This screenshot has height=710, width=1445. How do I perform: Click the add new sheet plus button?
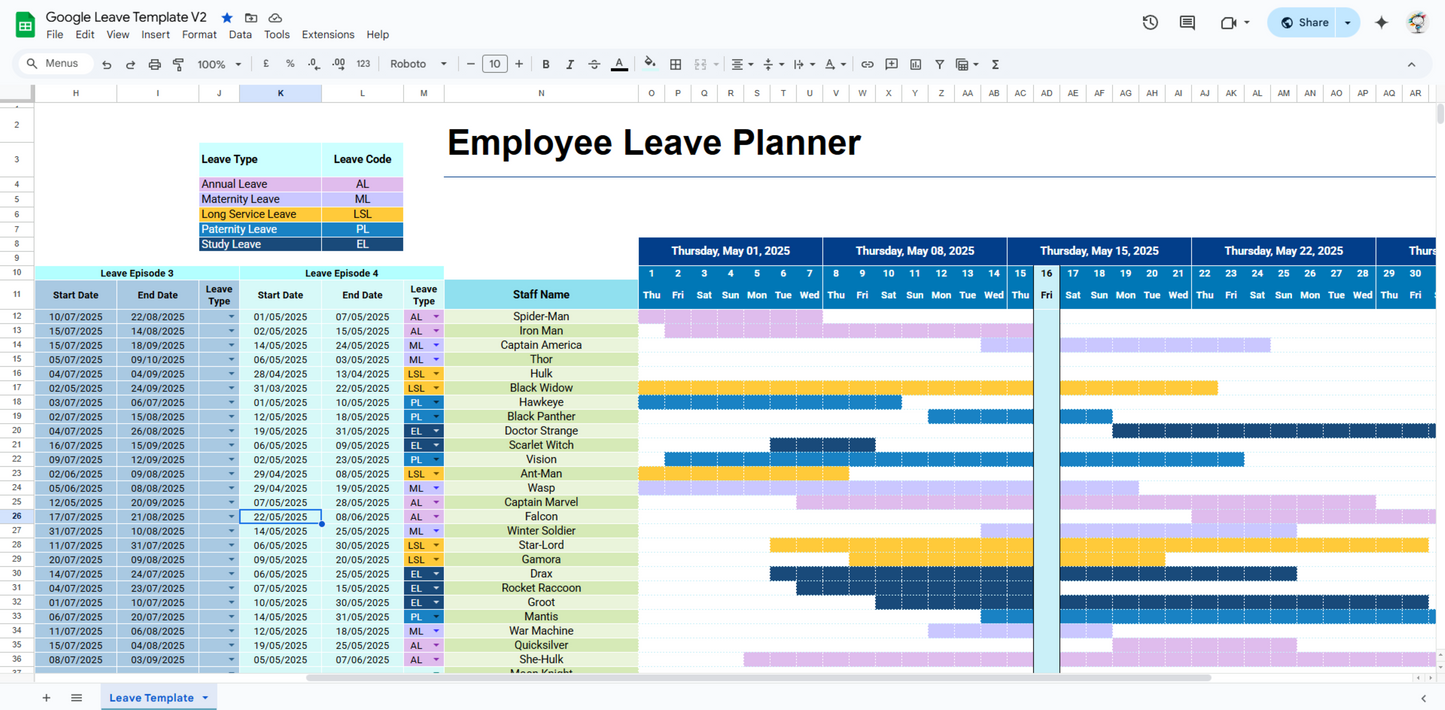(x=46, y=698)
